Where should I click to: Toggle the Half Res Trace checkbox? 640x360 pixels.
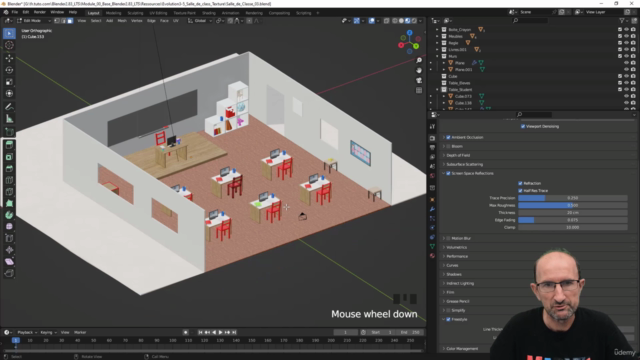(x=520, y=191)
